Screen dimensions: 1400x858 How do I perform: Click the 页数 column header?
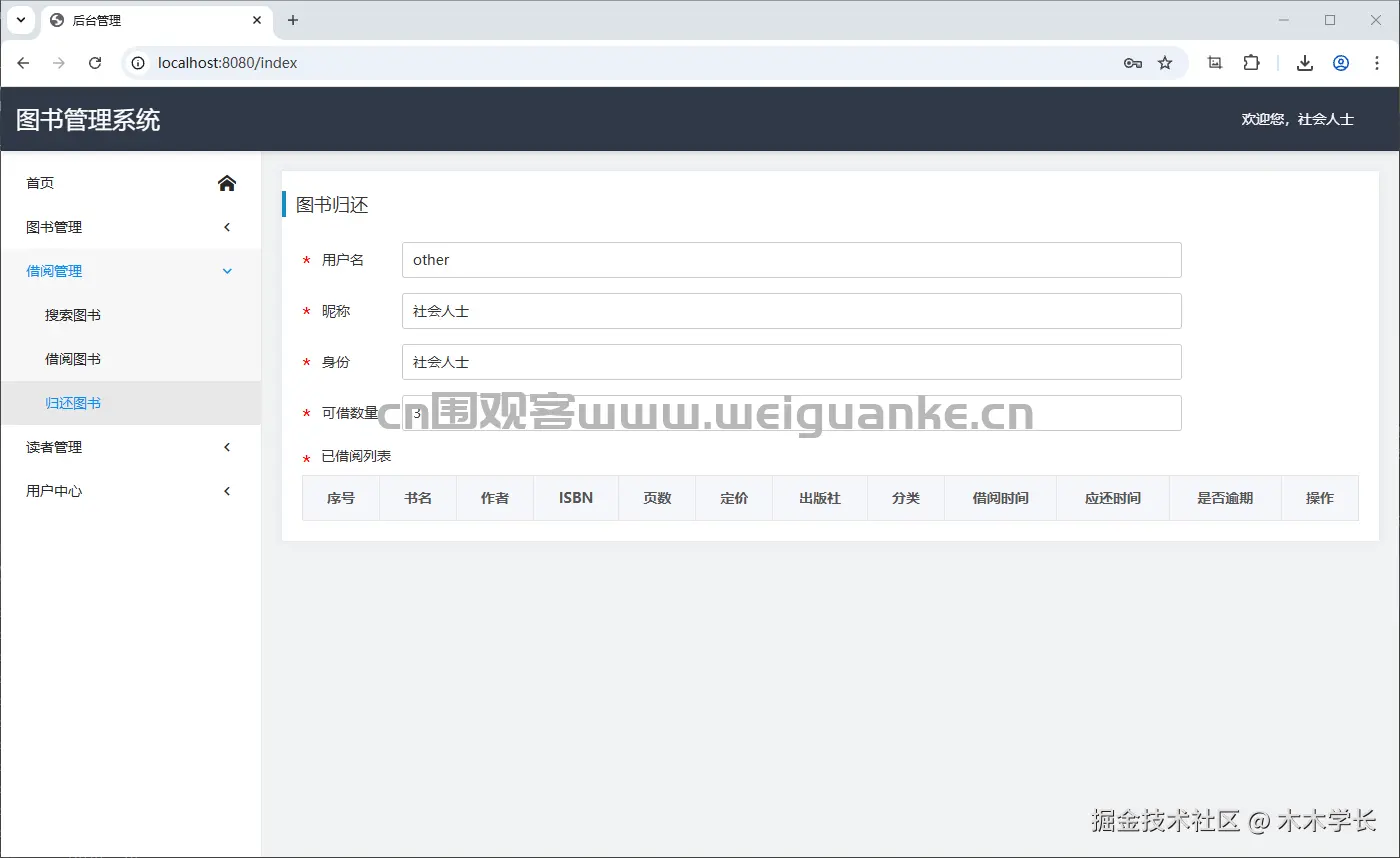(657, 498)
